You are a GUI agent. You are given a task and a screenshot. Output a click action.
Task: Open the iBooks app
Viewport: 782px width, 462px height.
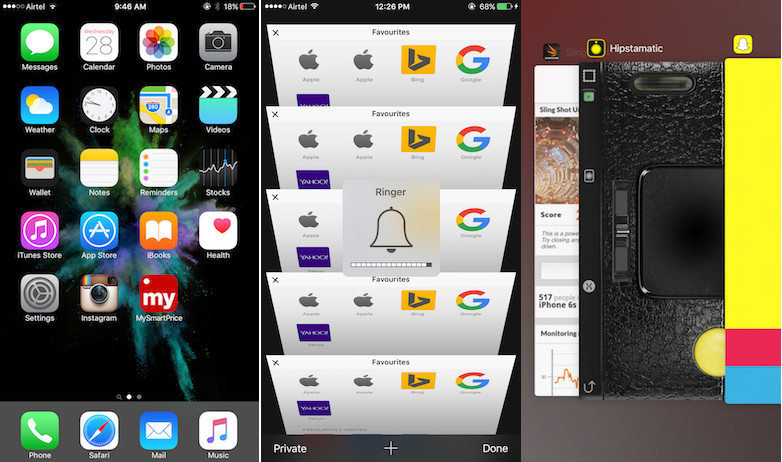pos(159,231)
